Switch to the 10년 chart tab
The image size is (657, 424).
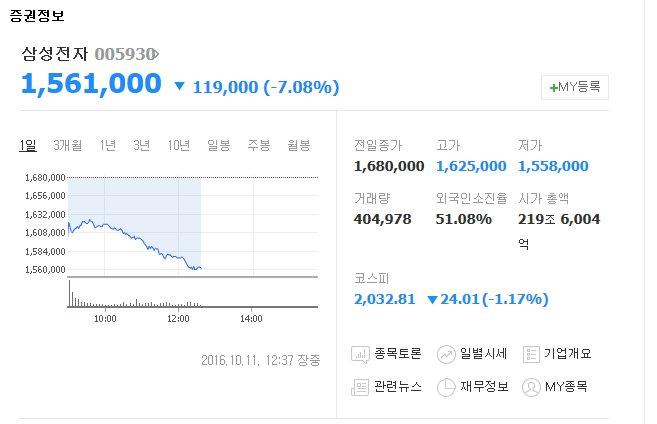(179, 146)
